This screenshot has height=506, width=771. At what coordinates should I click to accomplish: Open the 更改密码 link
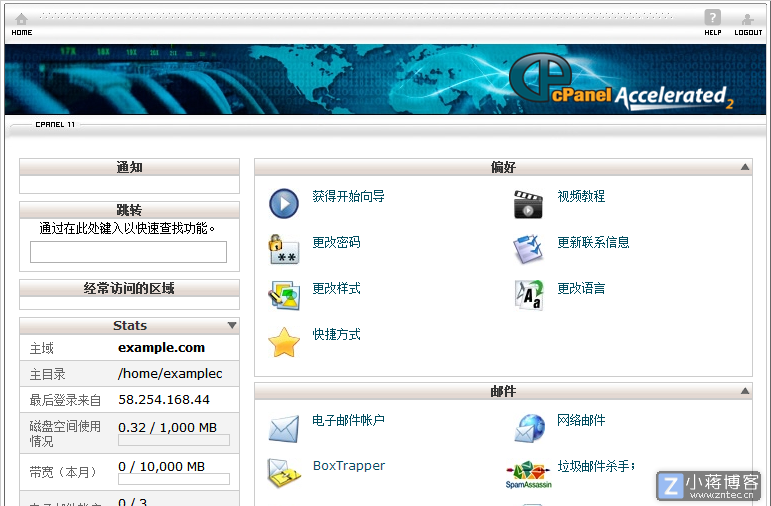tap(336, 242)
